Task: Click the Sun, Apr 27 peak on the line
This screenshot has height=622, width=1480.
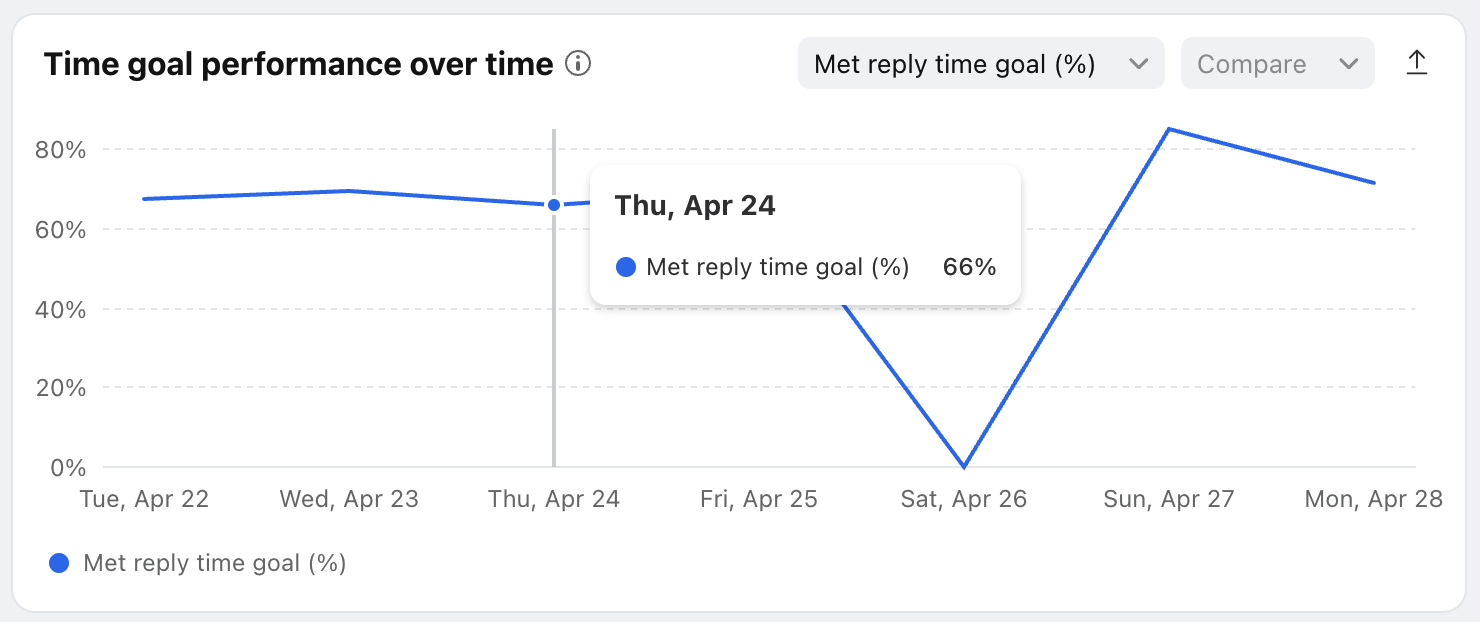Action: coord(1169,129)
